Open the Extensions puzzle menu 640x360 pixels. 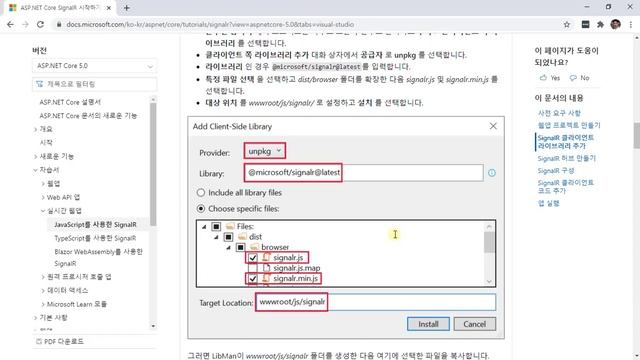(x=600, y=24)
